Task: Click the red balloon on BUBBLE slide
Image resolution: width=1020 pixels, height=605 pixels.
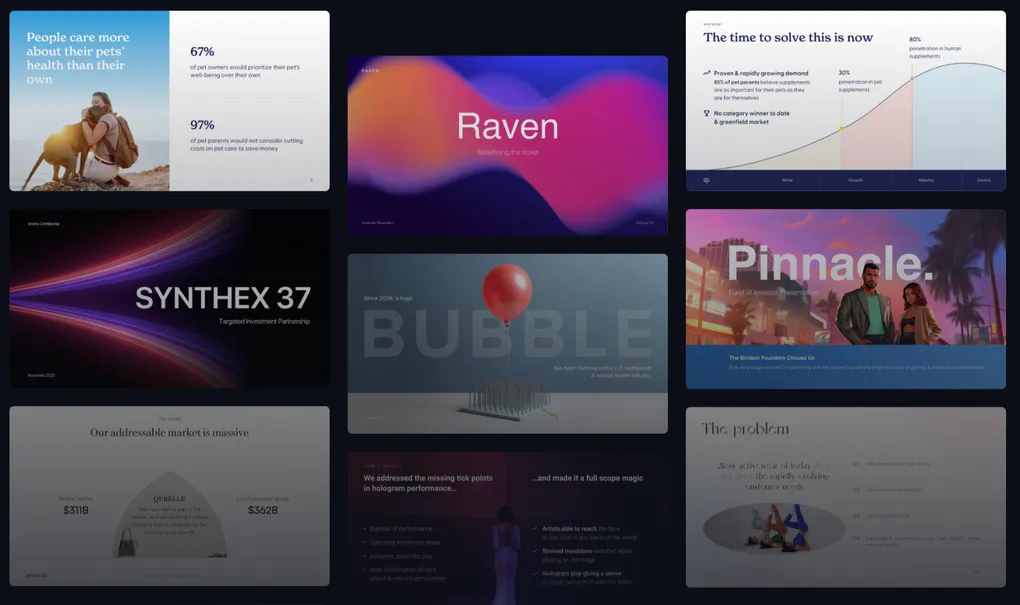Action: [x=507, y=293]
